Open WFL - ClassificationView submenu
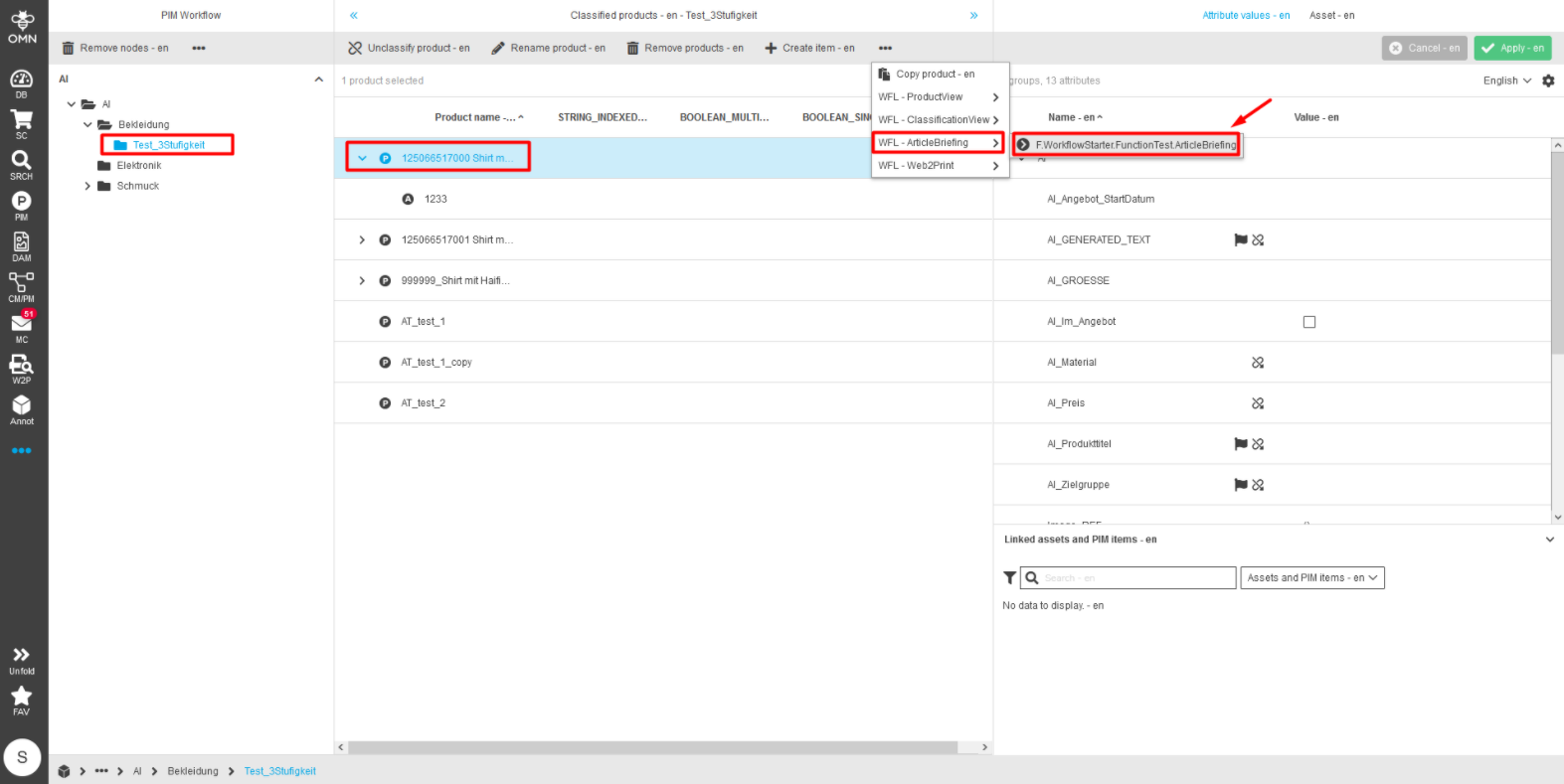Screen dimensions: 1564x784 [x=941, y=119]
